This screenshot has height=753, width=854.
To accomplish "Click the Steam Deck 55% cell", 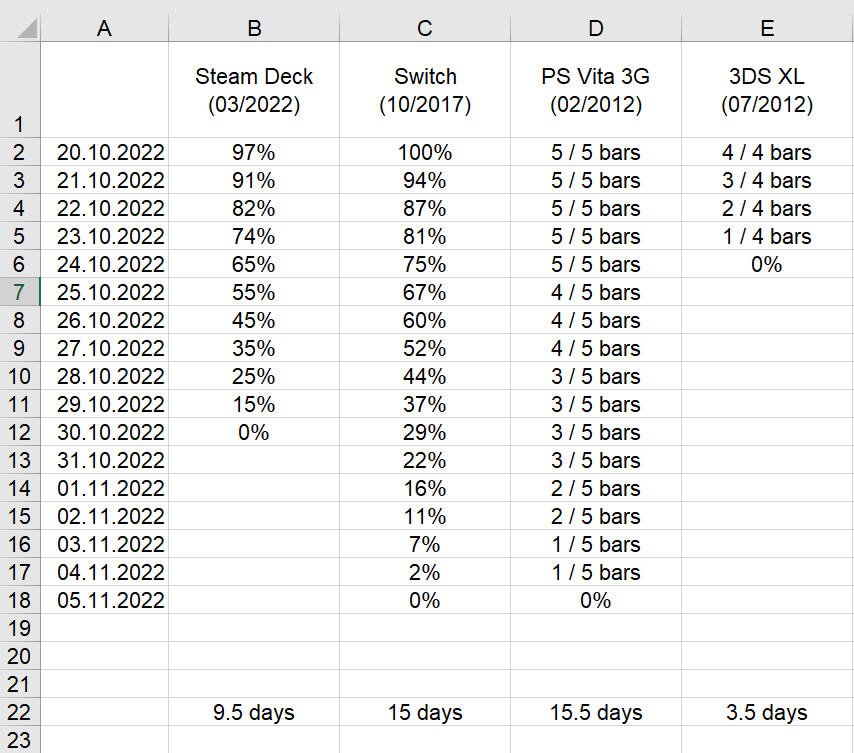I will click(254, 292).
